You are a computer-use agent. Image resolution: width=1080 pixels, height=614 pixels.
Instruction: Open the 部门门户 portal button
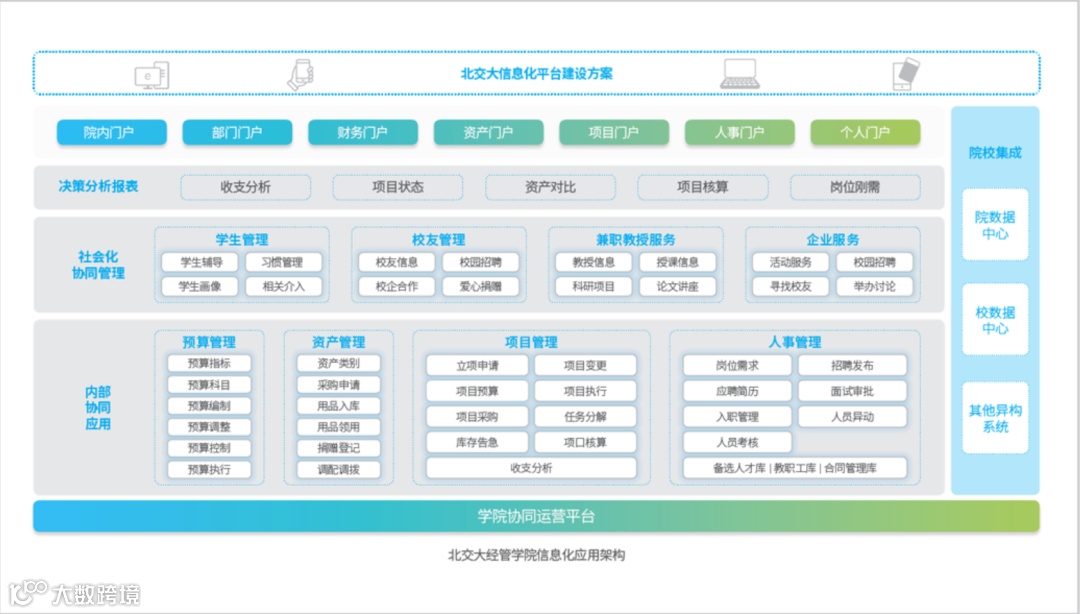coord(237,132)
